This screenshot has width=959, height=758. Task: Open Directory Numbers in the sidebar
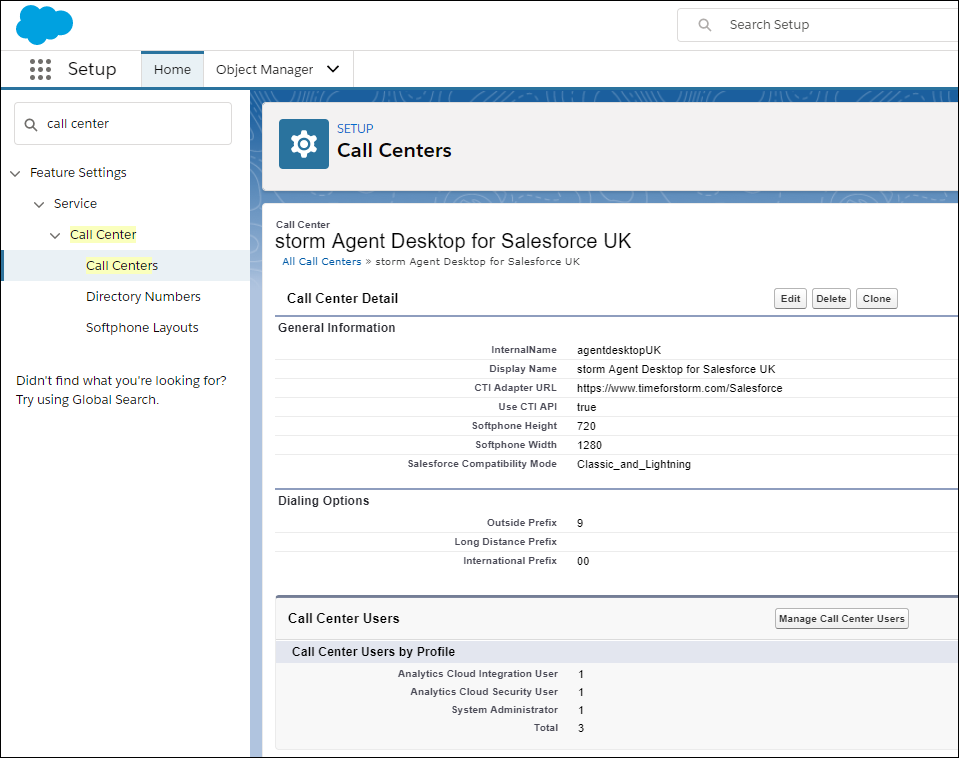coord(143,297)
